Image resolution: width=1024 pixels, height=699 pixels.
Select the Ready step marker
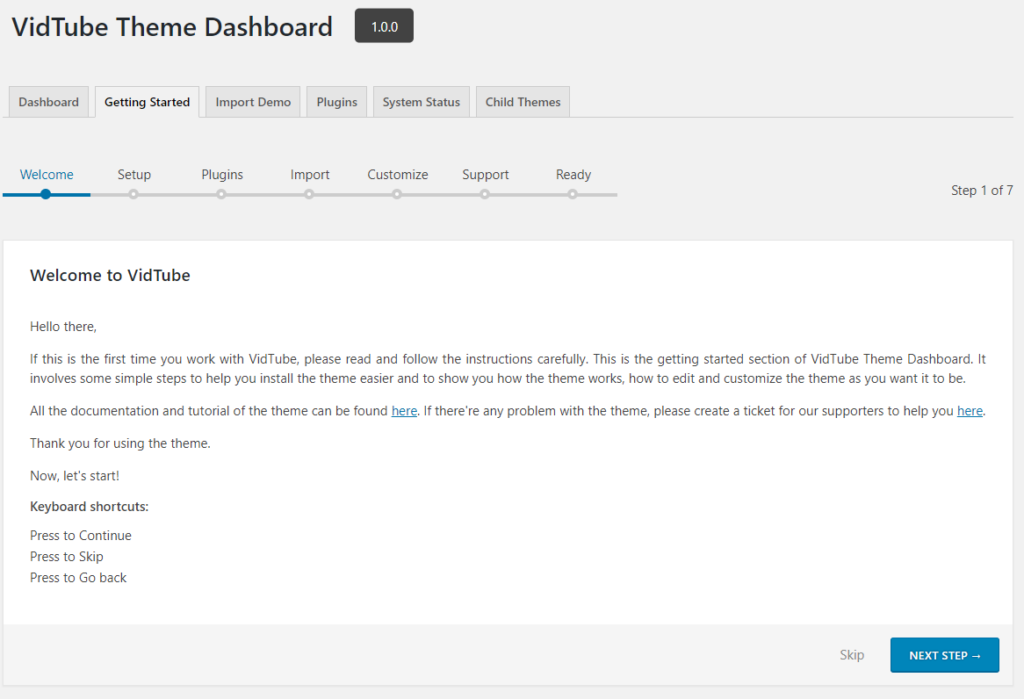[573, 195]
